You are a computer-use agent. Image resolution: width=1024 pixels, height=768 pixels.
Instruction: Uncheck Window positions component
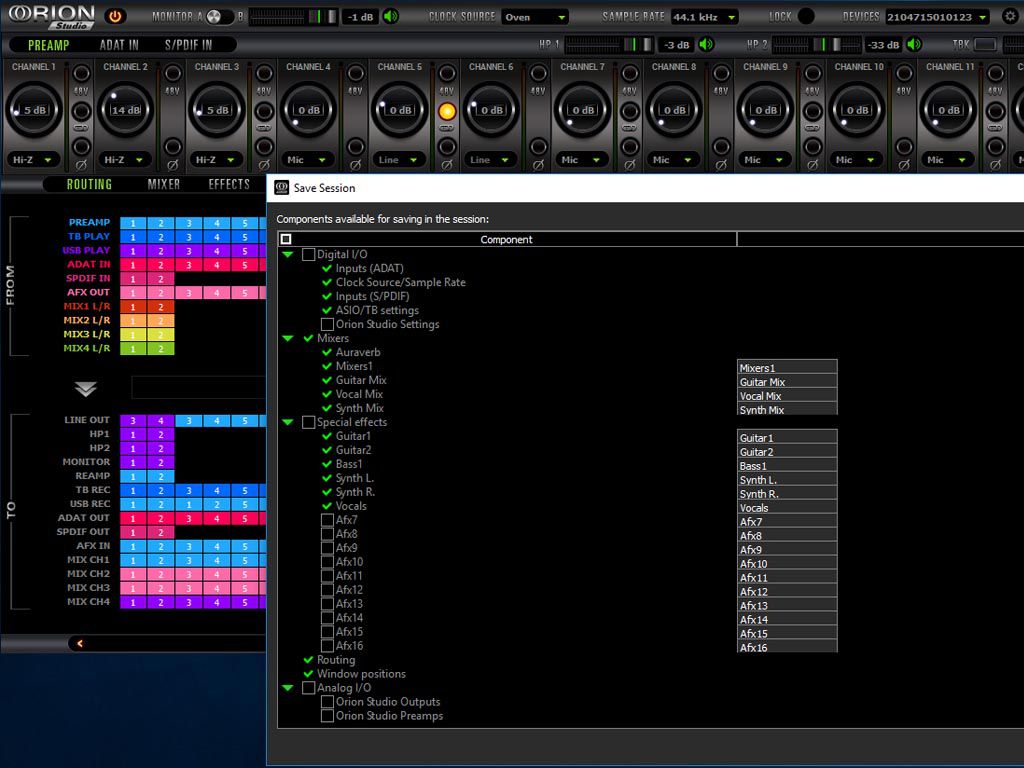tap(308, 674)
